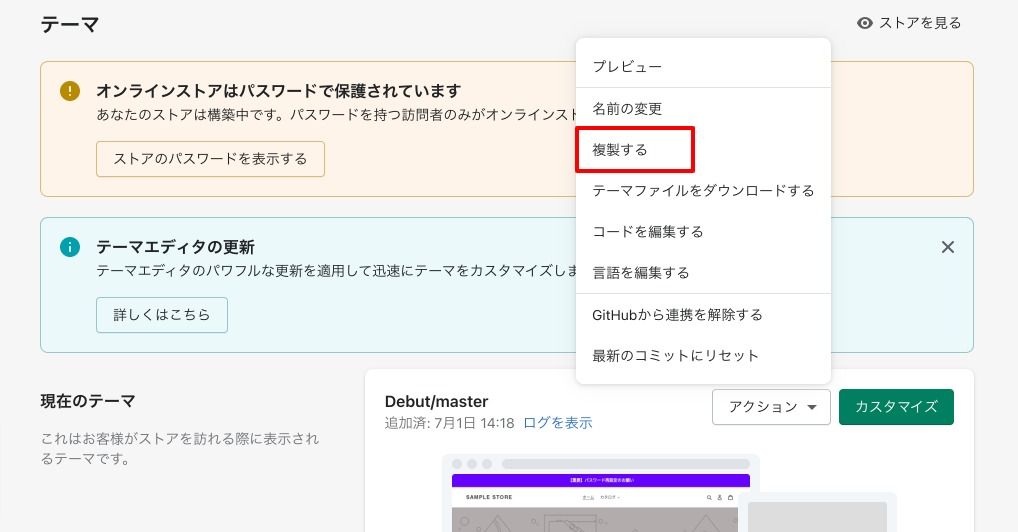The height and width of the screenshot is (532, 1018).
Task: Click the 追加済: 7月1日 14:18 text
Action: click(449, 424)
